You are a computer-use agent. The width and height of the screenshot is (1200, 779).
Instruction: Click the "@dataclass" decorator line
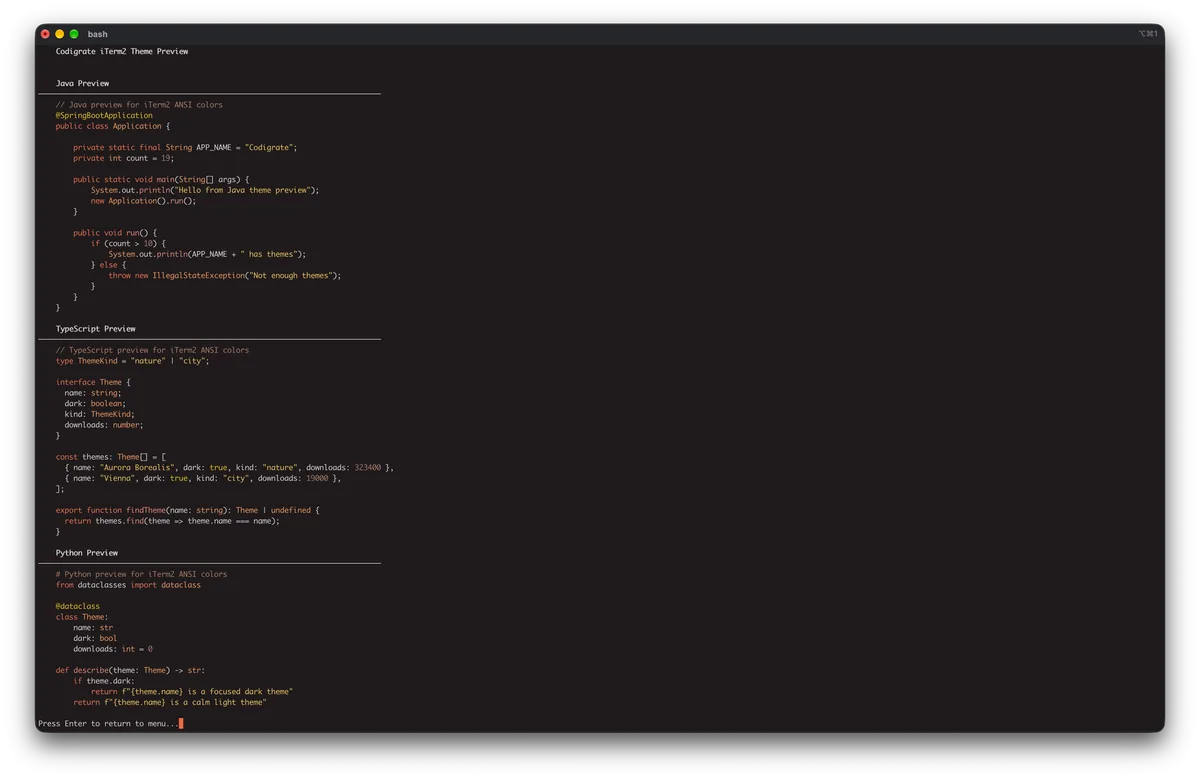78,606
